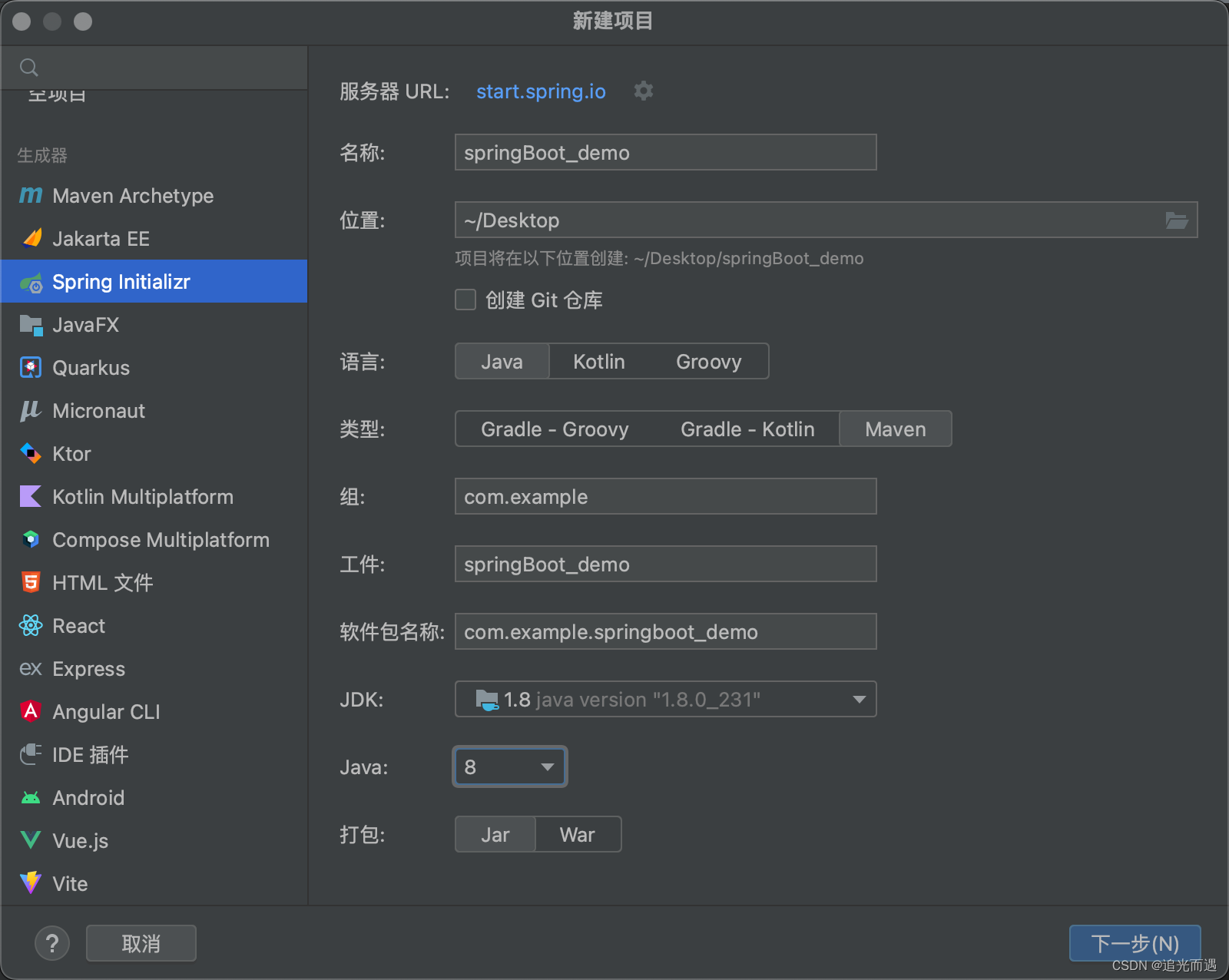Viewport: 1229px width, 980px height.
Task: Click the 名称 name input field
Action: click(666, 153)
